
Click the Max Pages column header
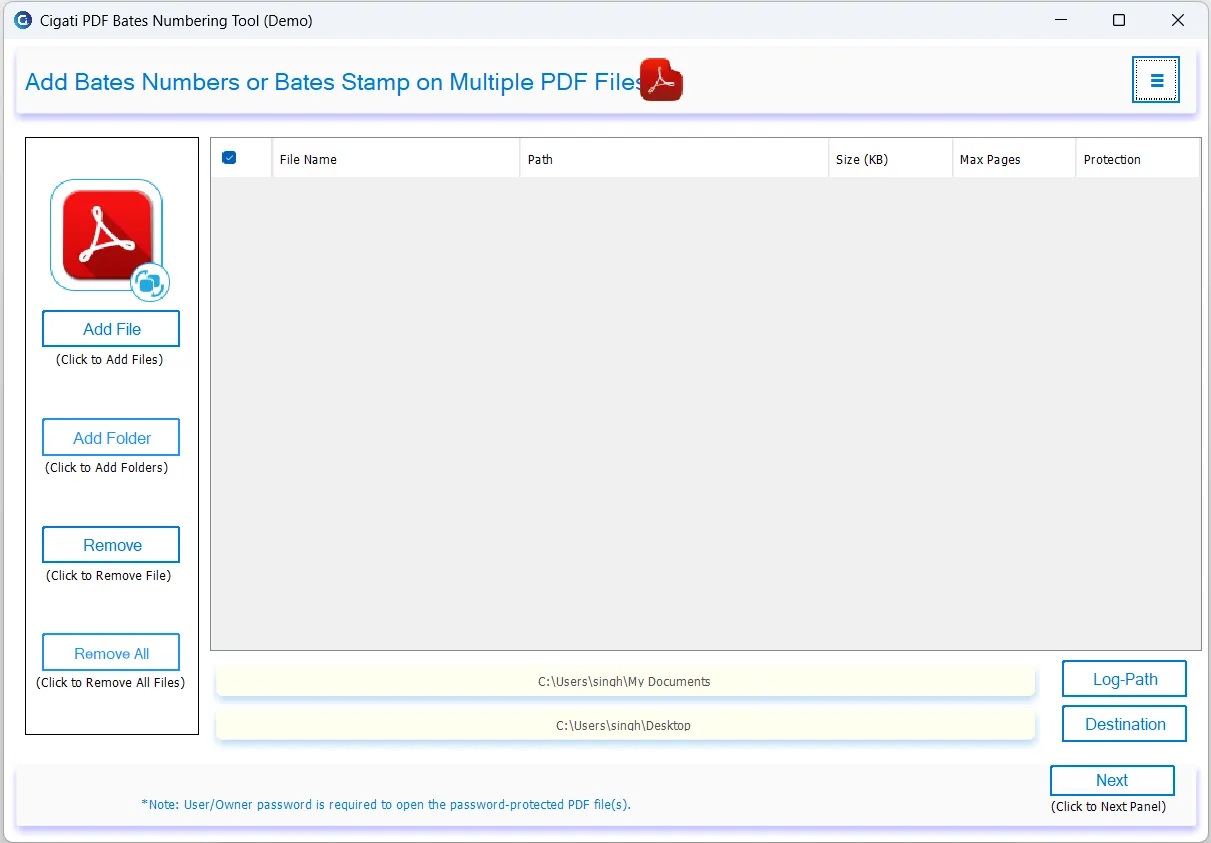(1013, 159)
